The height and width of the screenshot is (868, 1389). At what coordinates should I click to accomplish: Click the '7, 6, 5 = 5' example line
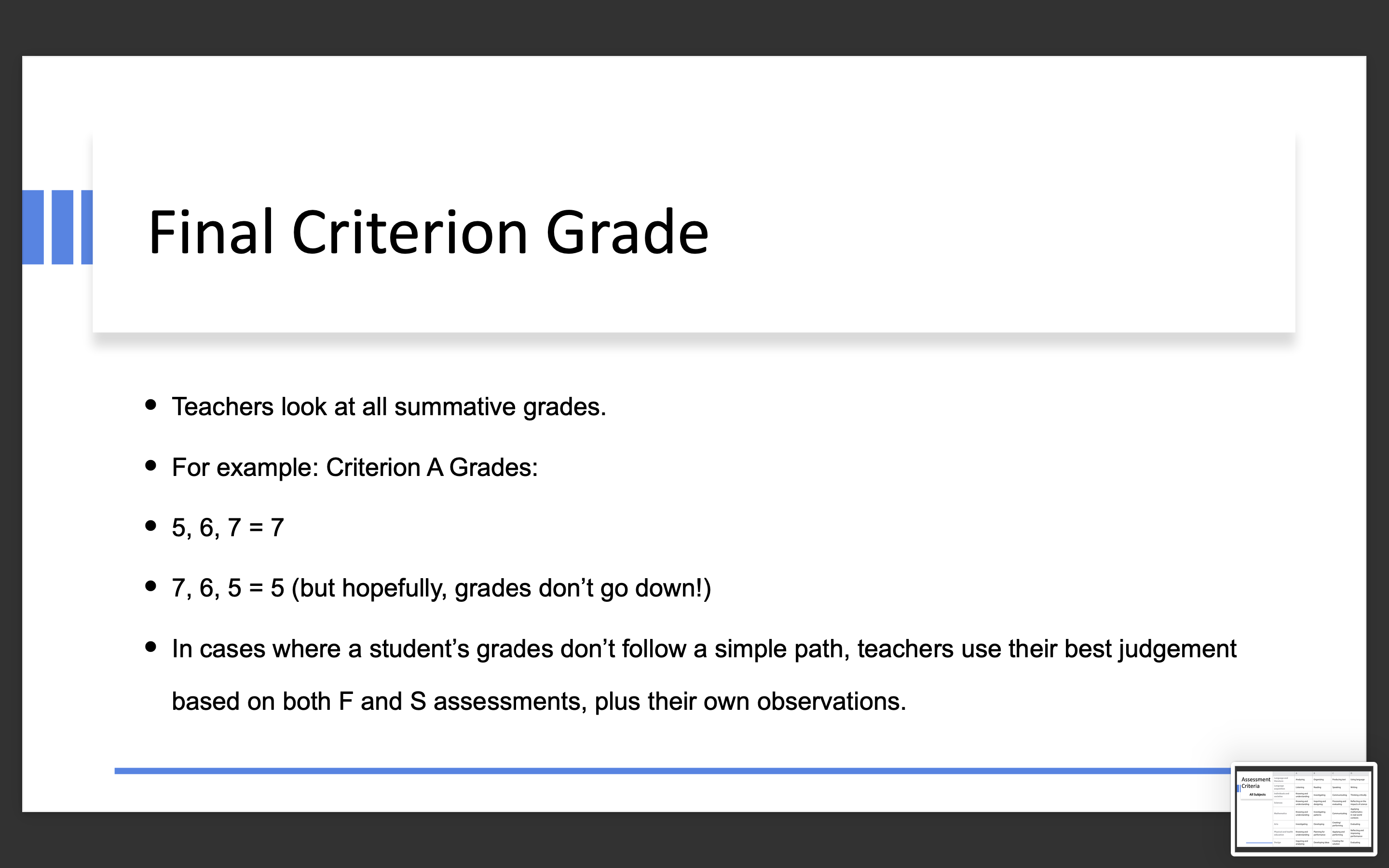click(x=228, y=588)
